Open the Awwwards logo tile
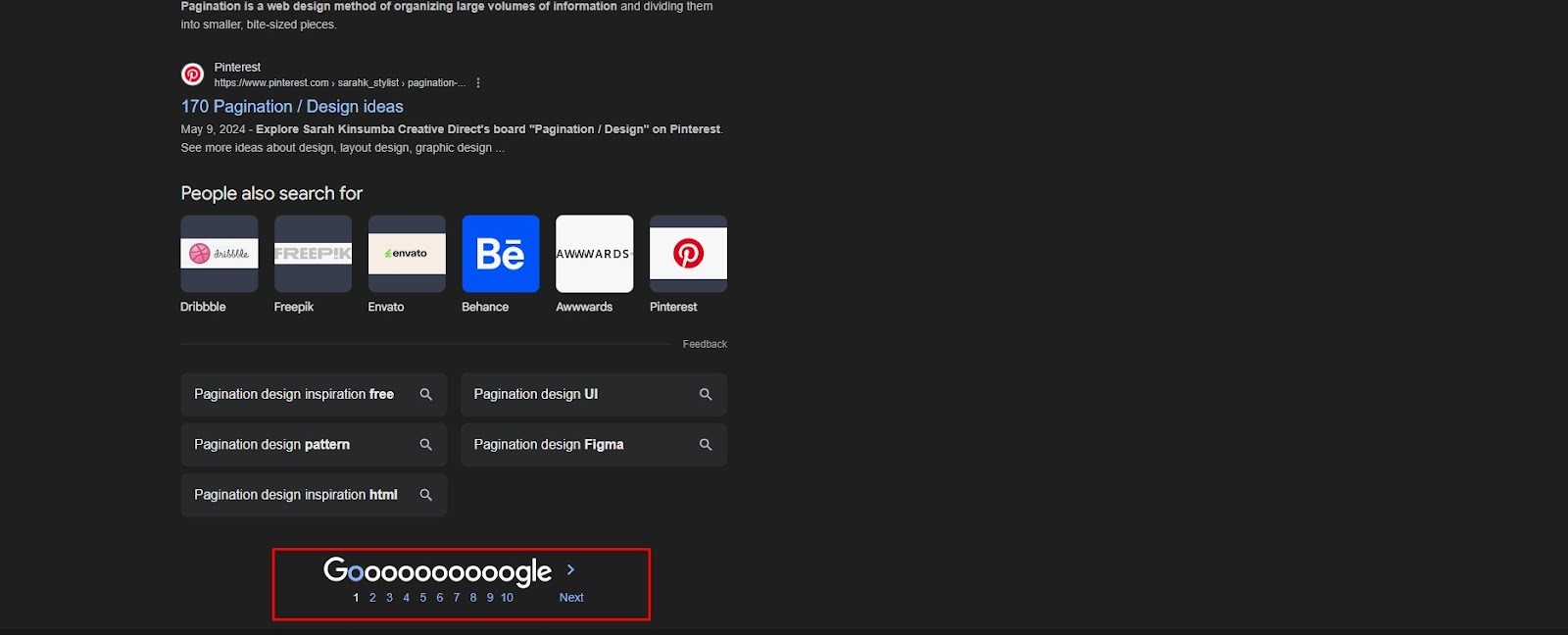This screenshot has width=1568, height=635. click(595, 254)
